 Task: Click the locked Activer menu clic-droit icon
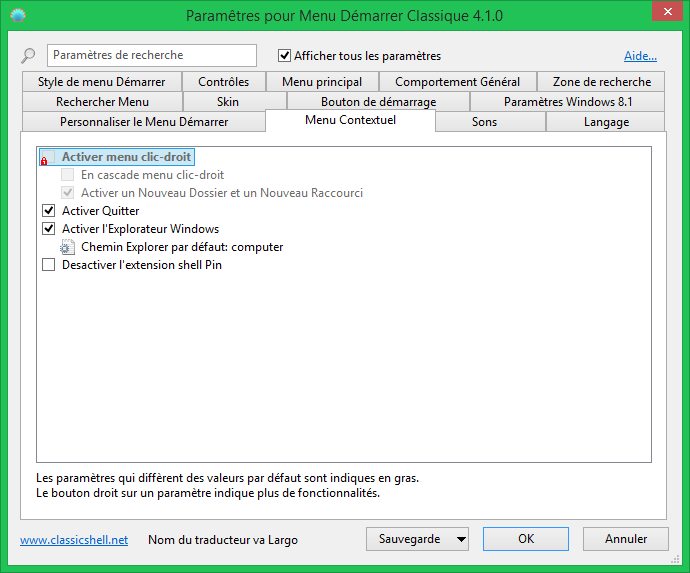point(46,158)
